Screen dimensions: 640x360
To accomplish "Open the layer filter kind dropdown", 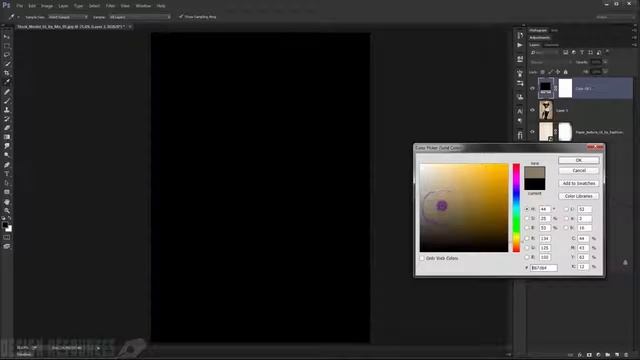I will coord(544,53).
